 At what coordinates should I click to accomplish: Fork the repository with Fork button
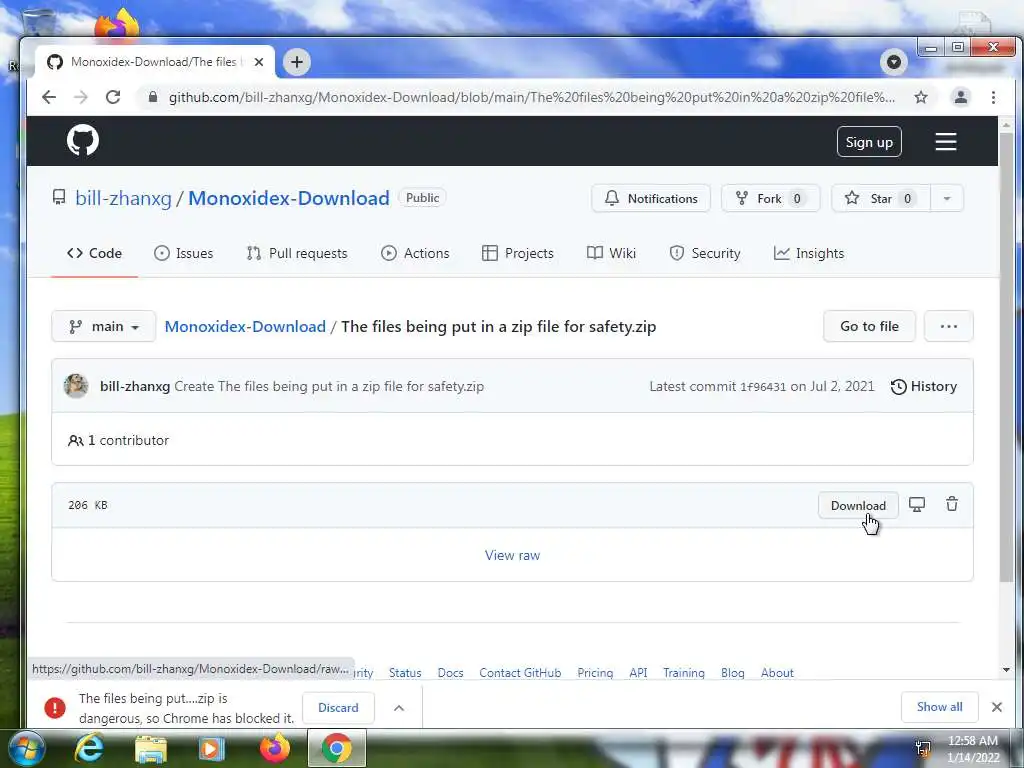click(770, 199)
